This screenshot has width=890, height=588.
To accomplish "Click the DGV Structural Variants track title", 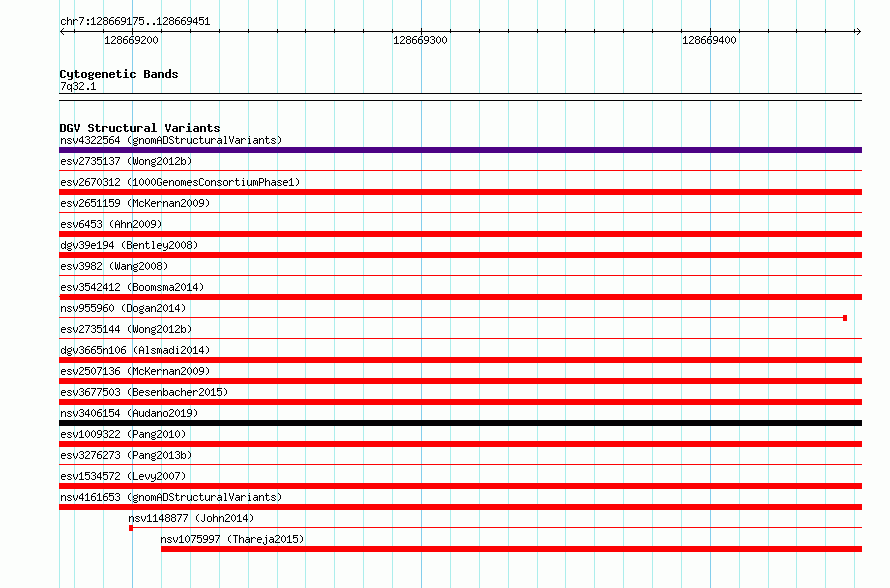I will (x=140, y=128).
